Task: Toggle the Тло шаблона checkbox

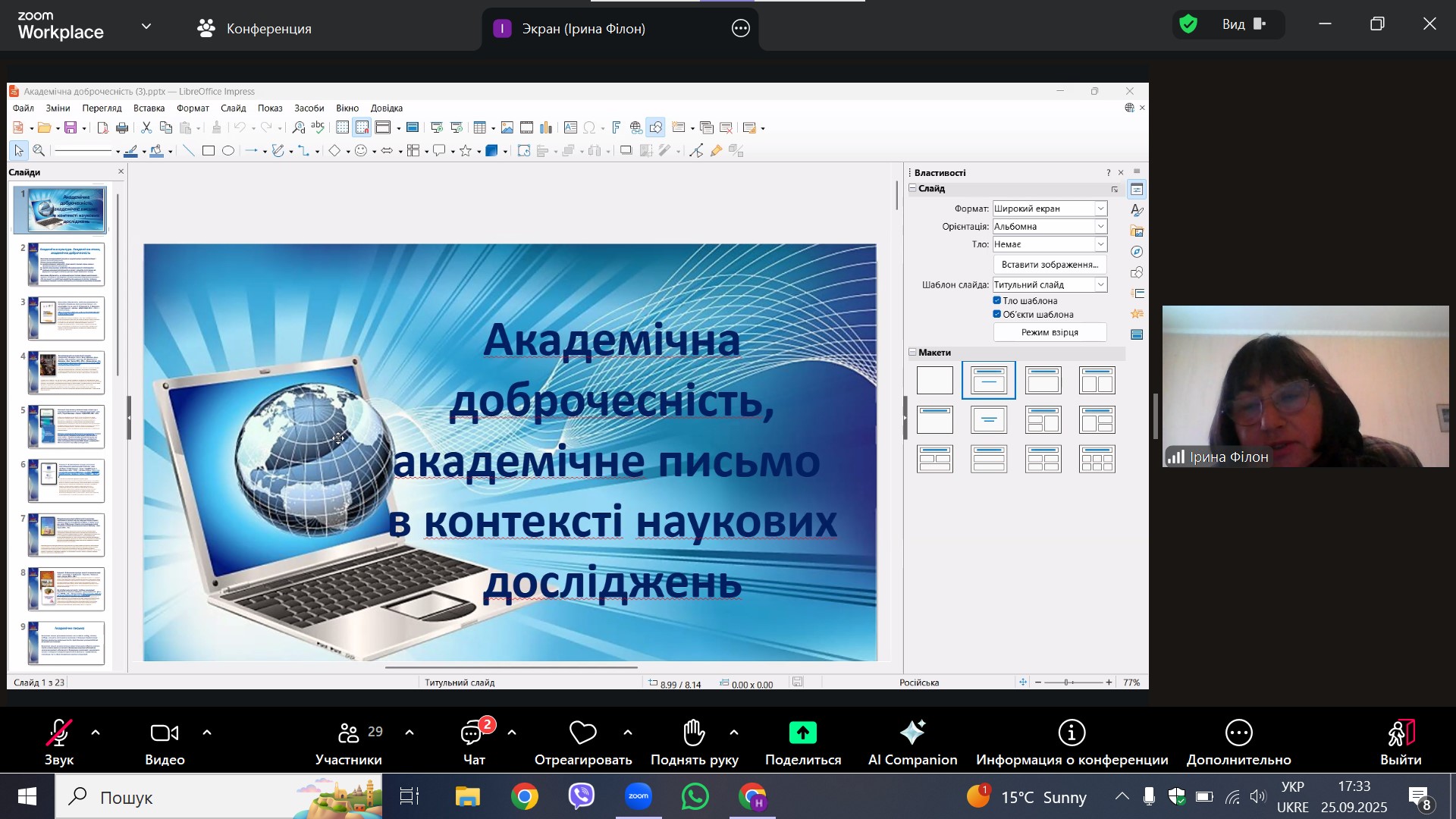Action: click(x=997, y=300)
